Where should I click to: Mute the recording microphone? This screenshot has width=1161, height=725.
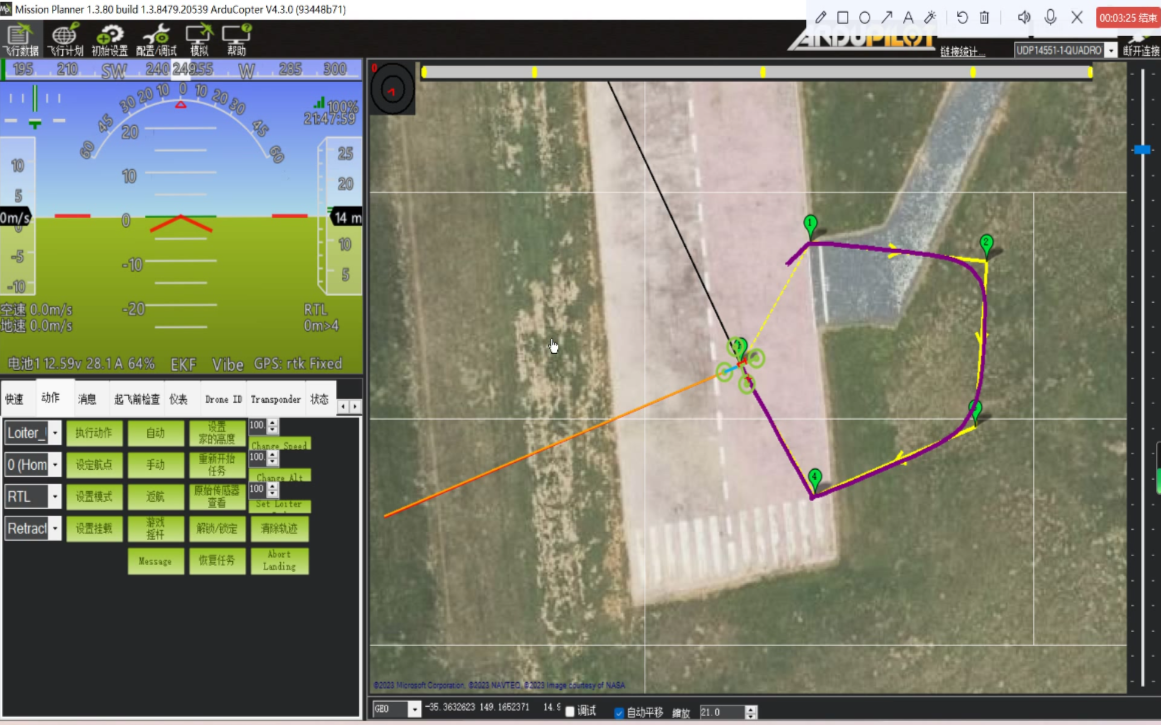coord(1050,17)
